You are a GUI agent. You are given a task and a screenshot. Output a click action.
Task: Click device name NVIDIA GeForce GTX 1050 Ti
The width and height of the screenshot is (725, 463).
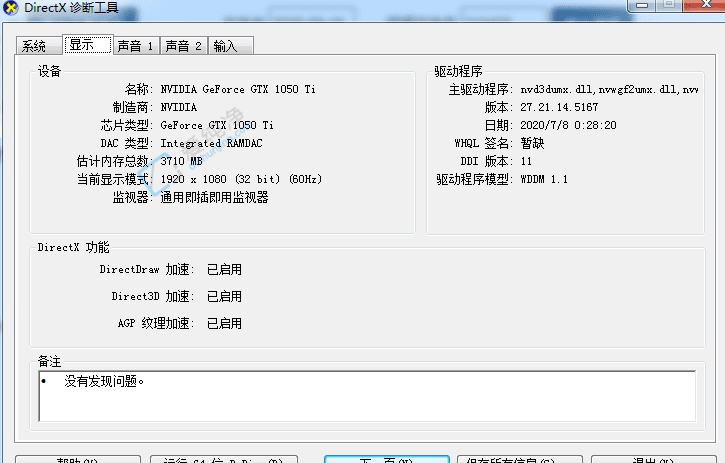point(238,89)
